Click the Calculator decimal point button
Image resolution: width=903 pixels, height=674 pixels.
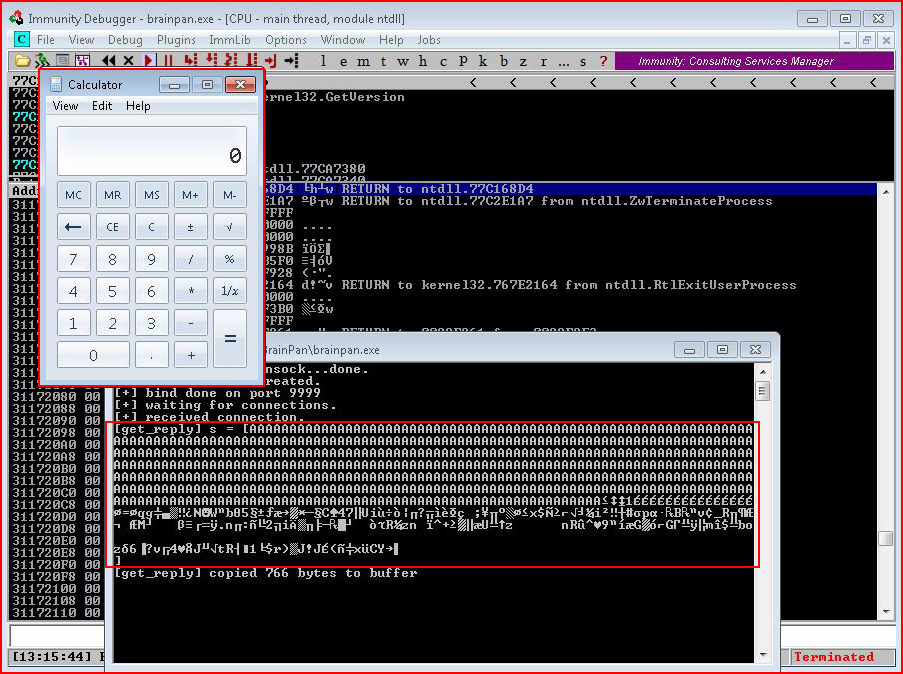[x=151, y=355]
